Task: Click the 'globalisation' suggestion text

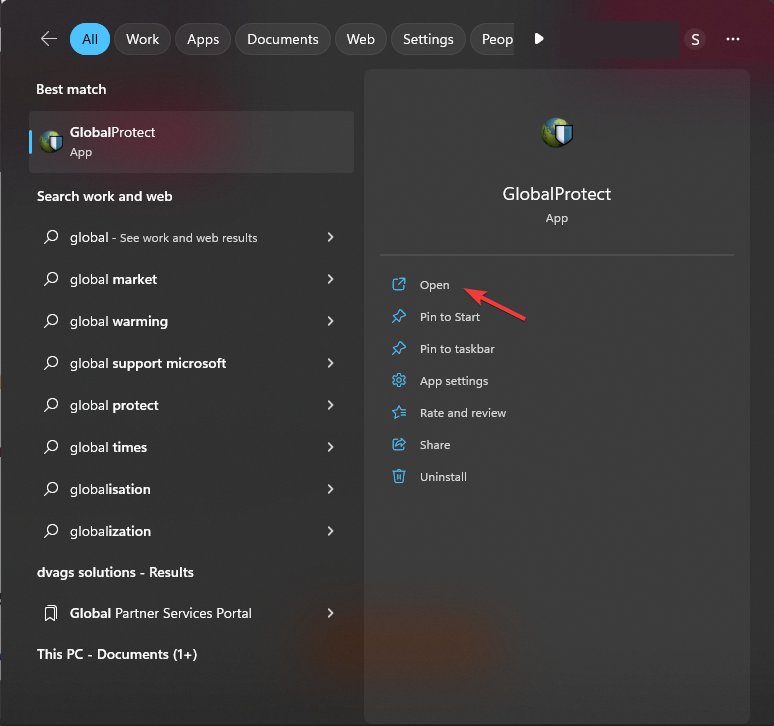Action: point(110,489)
